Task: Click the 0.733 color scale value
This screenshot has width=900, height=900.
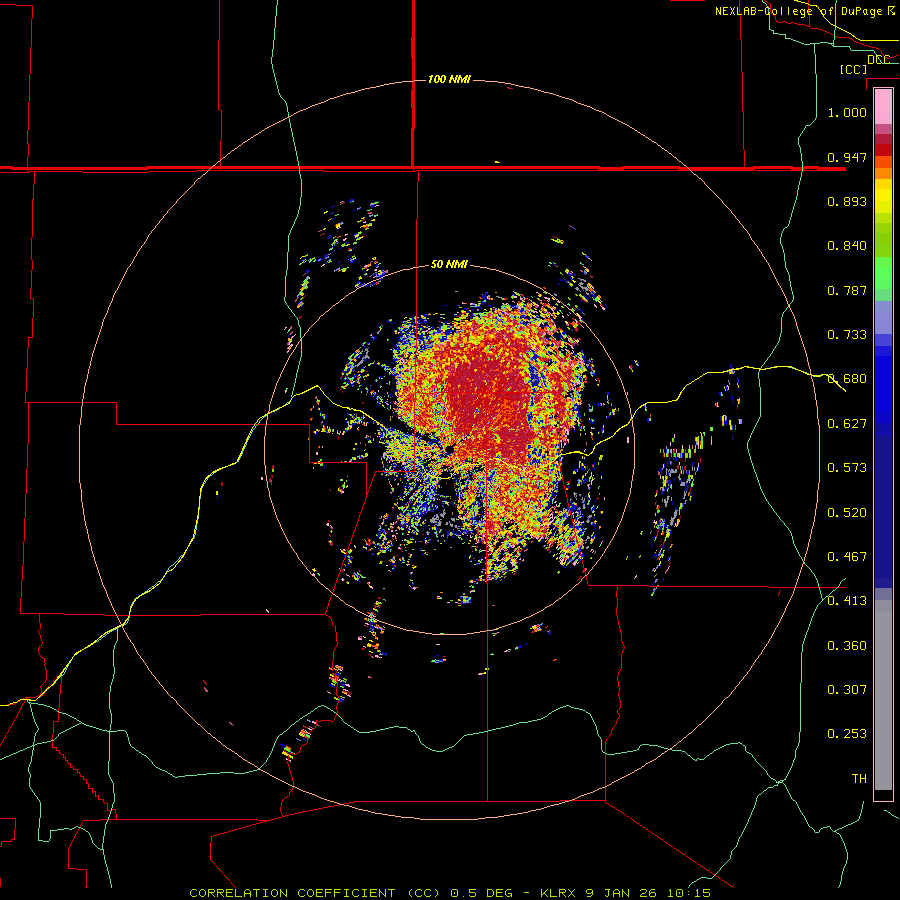Action: (847, 335)
